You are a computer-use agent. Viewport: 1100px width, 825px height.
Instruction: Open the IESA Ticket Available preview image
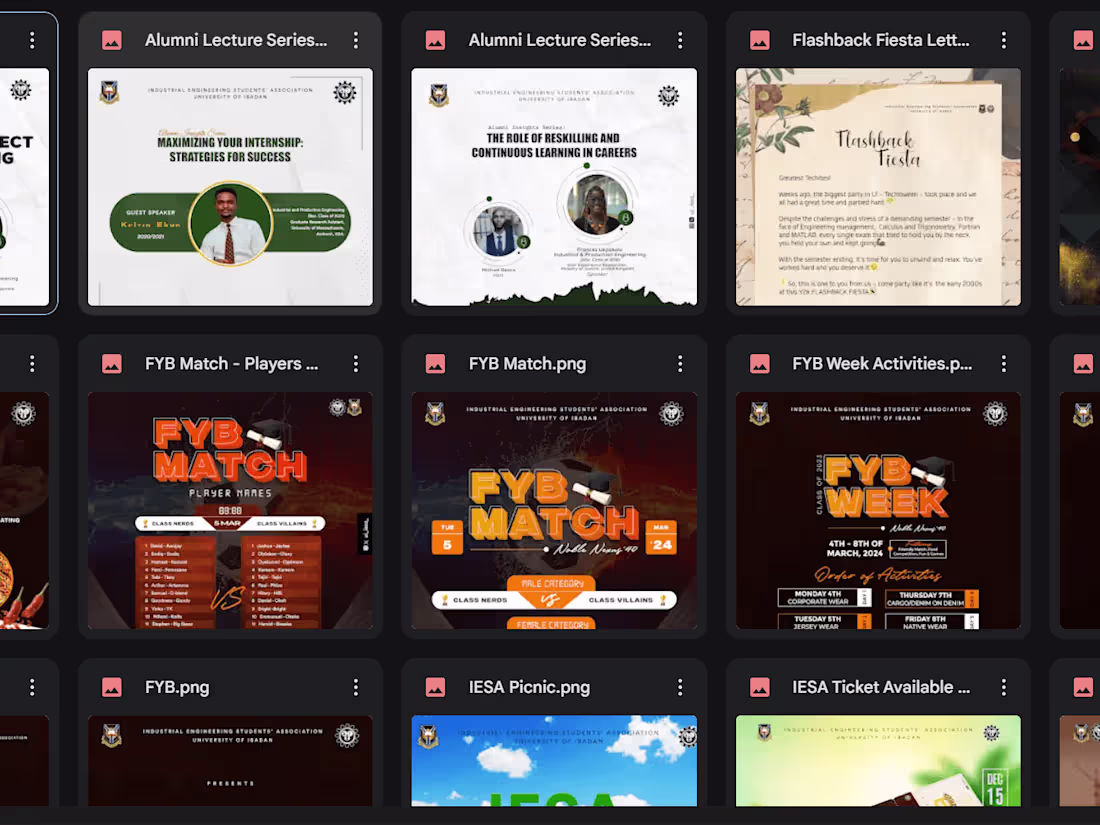click(878, 760)
